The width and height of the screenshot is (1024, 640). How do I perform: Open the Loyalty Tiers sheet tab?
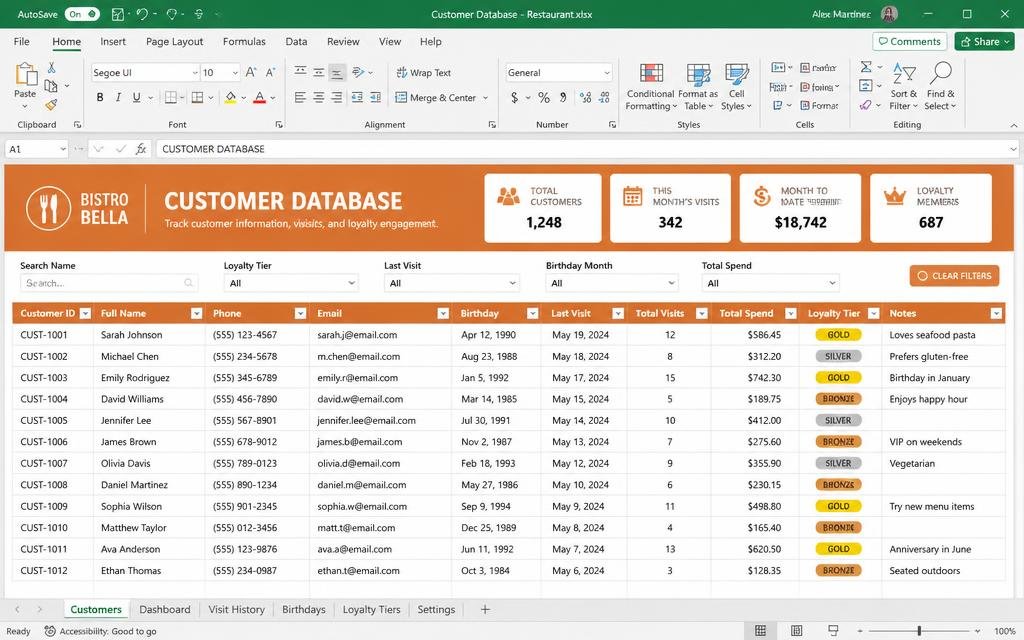click(x=372, y=609)
